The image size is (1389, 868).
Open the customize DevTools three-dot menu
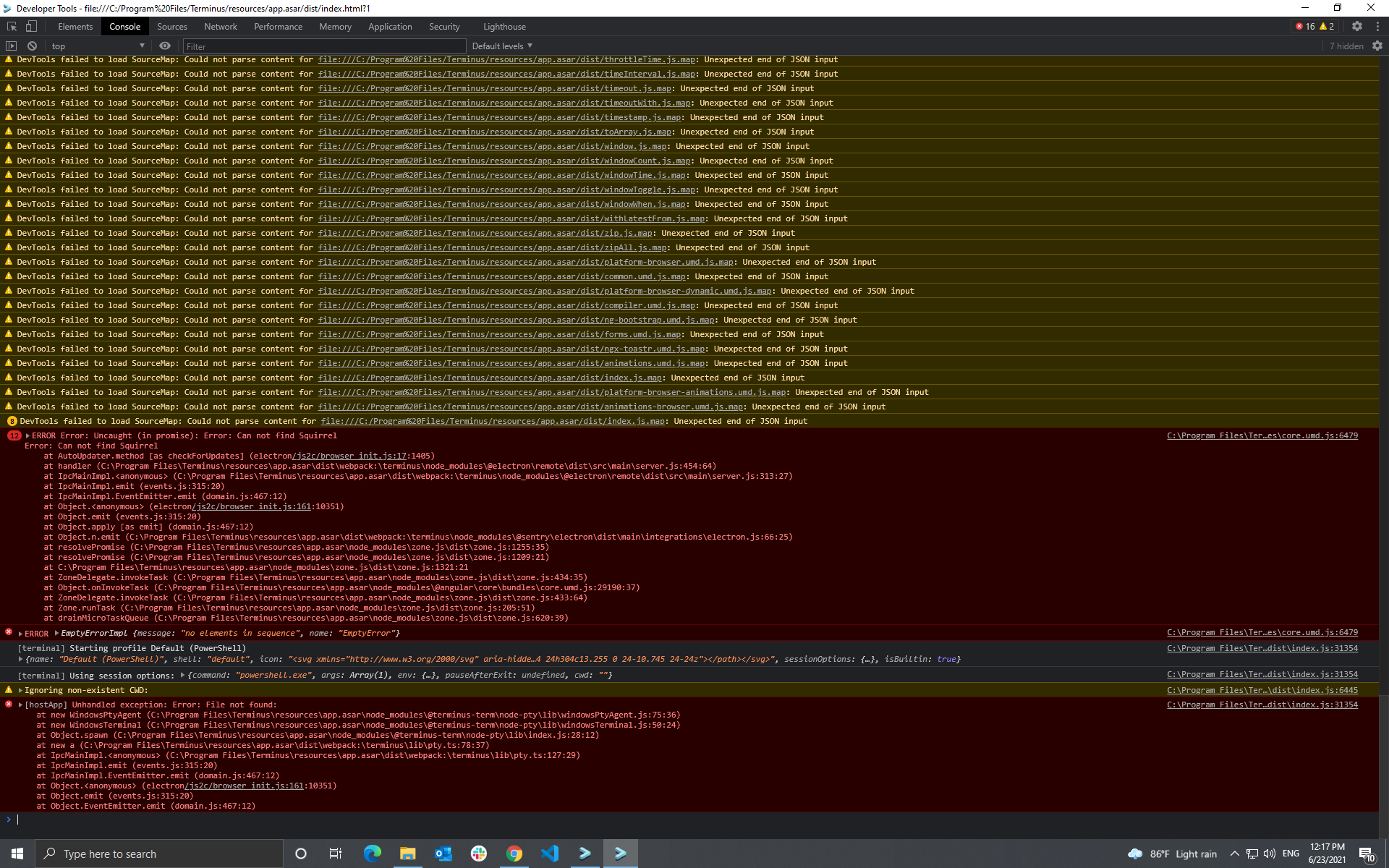click(x=1379, y=26)
